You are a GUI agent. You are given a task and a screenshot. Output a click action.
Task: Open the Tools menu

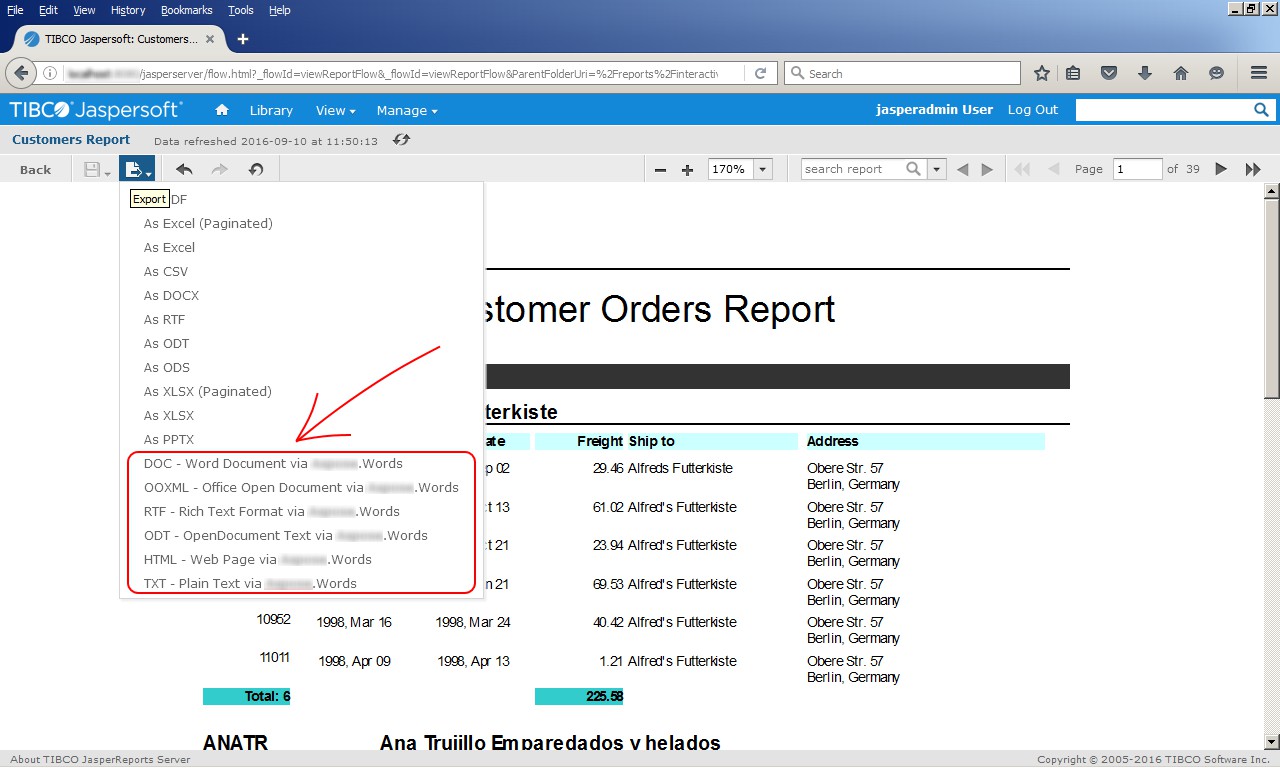click(x=241, y=10)
